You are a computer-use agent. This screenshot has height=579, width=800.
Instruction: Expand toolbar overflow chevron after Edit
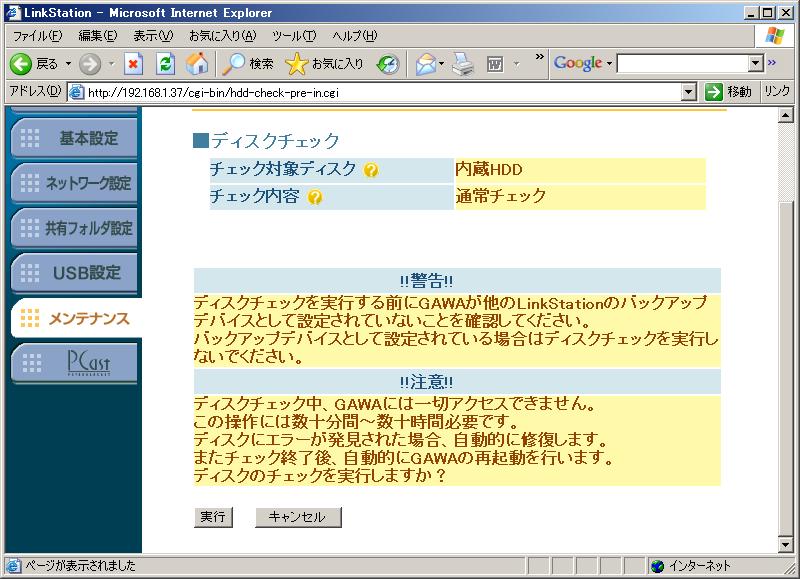click(x=539, y=57)
